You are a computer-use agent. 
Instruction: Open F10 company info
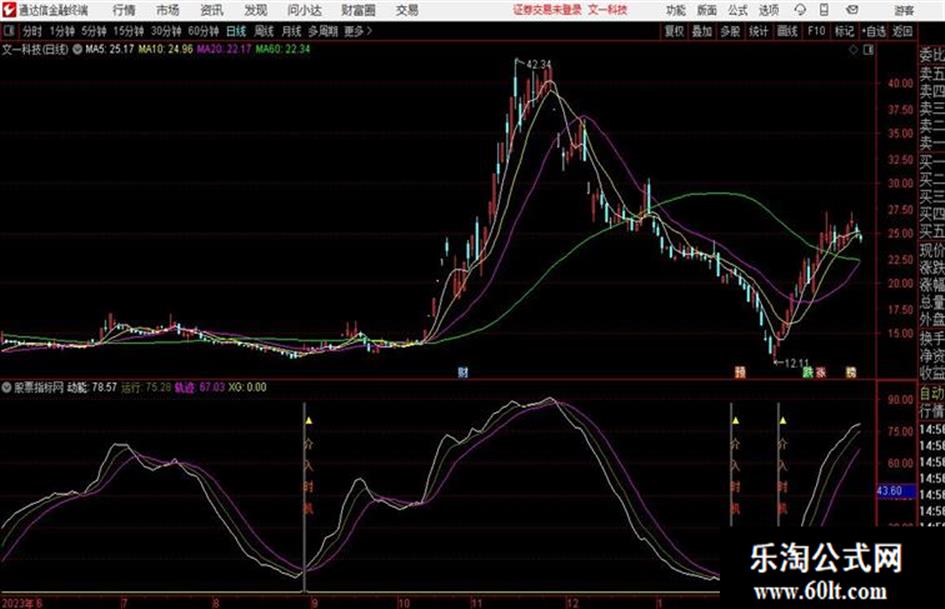(816, 31)
